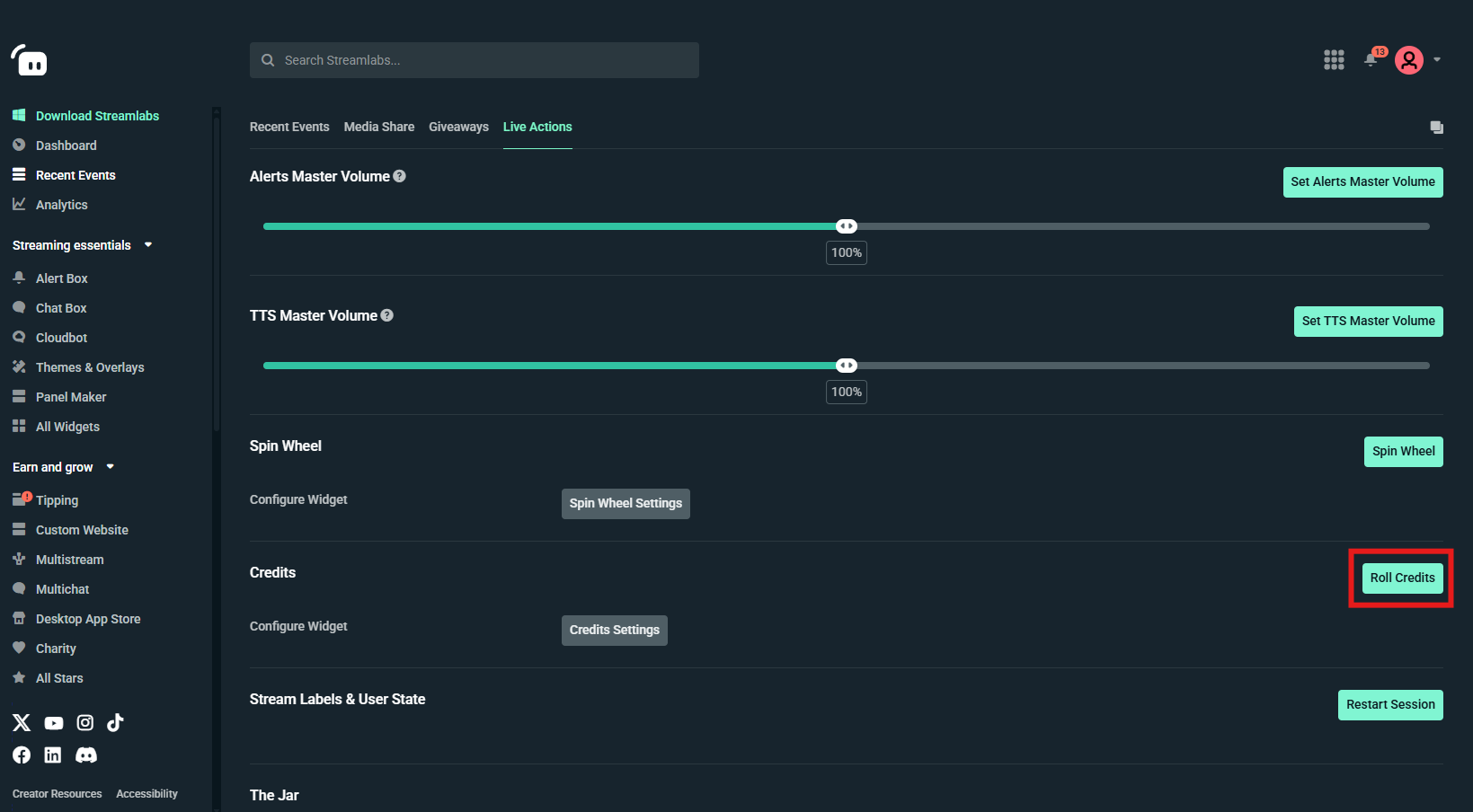1473x812 pixels.
Task: Click the Alerts Master Volume slider handle
Action: (847, 226)
